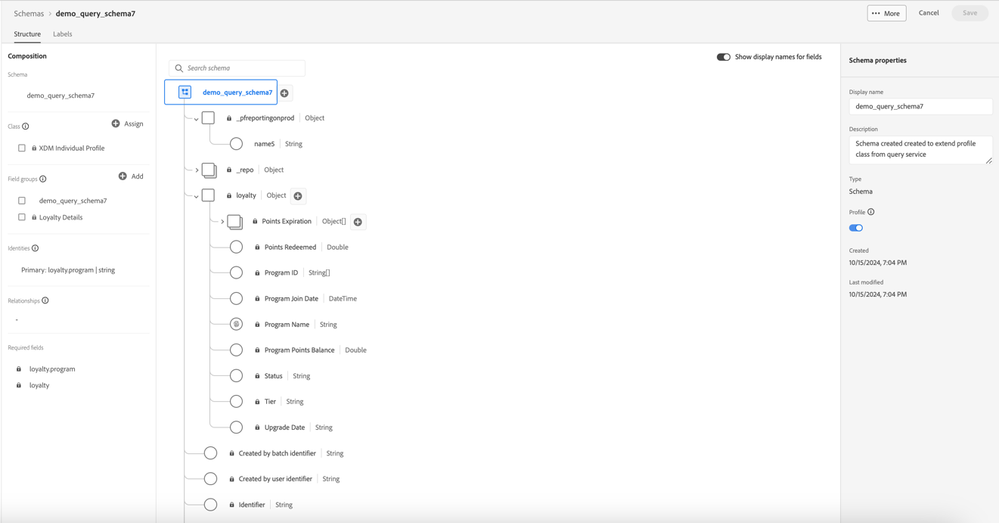Screen dimensions: 999x523
Task: Disable the Profile toggle switch
Action: 856,228
